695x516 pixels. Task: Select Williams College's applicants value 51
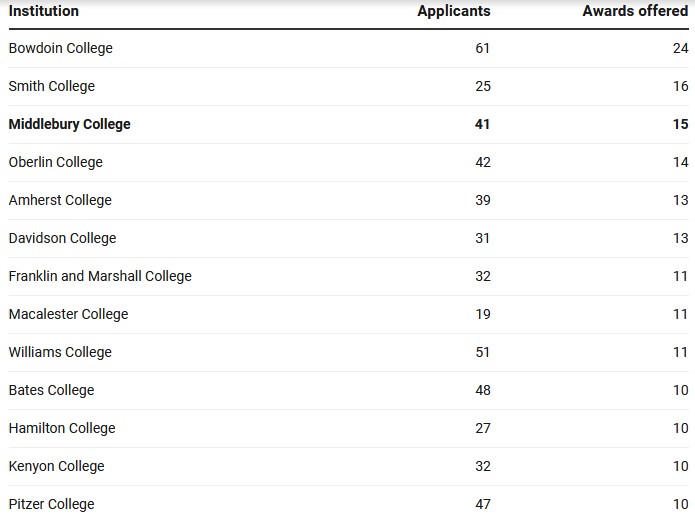coord(482,352)
